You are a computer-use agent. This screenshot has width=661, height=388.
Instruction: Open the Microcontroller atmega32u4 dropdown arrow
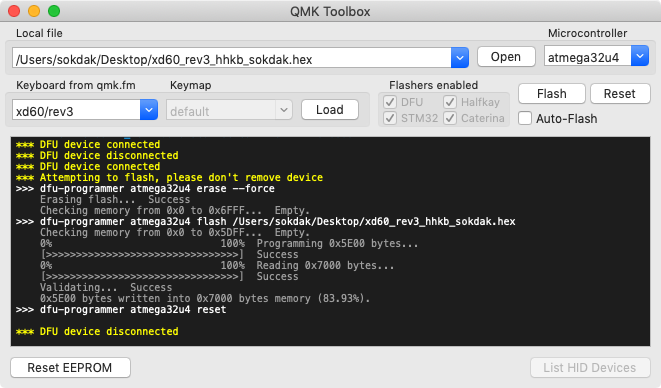(640, 56)
